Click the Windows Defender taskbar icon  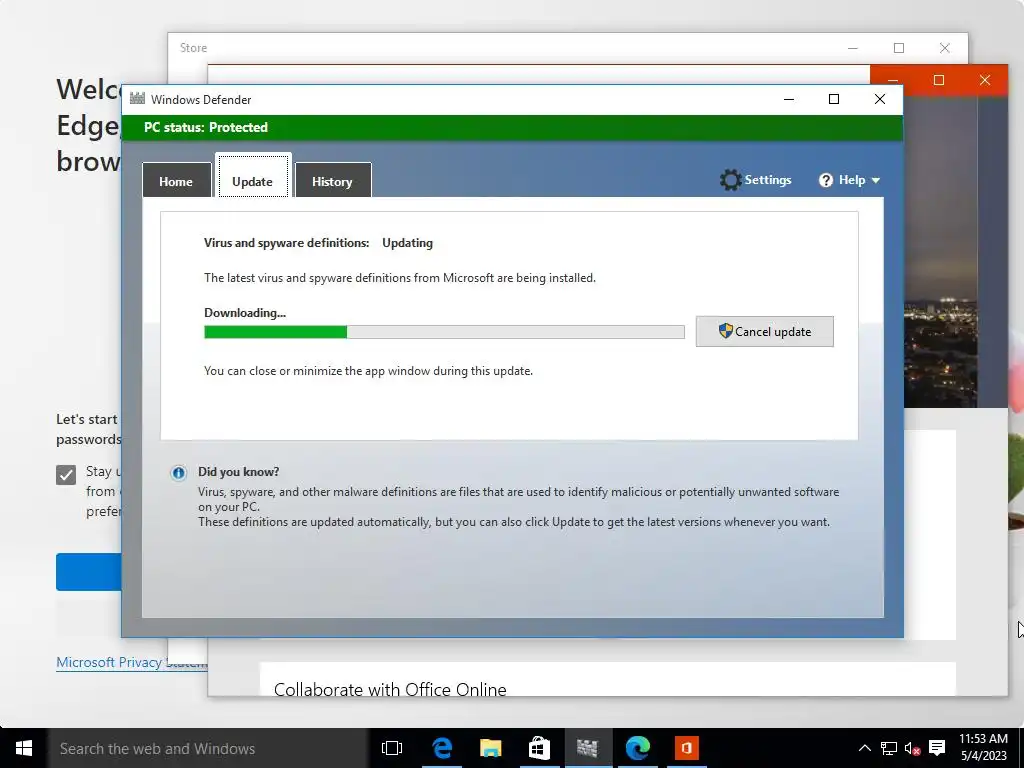[x=588, y=748]
